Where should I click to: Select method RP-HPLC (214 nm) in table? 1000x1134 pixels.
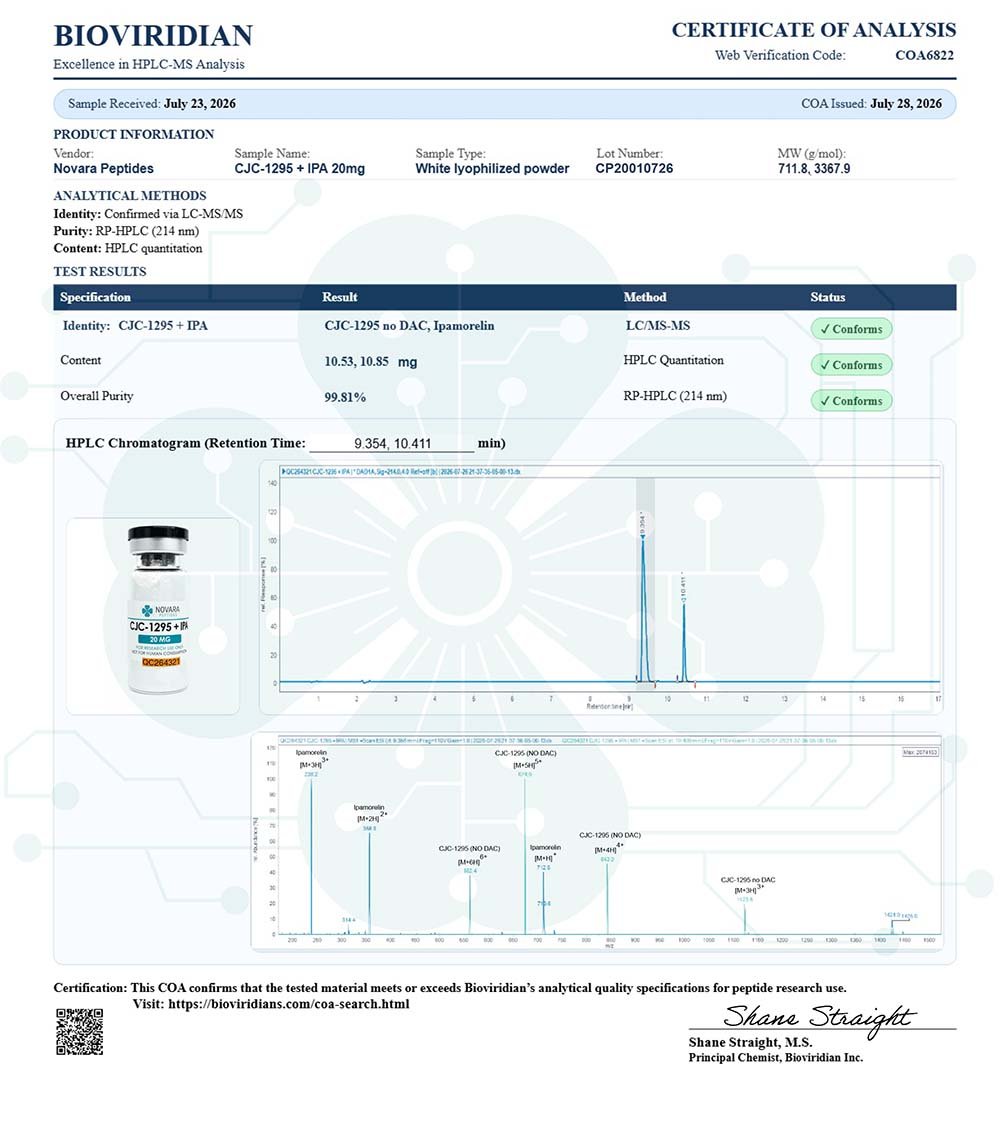pos(675,396)
